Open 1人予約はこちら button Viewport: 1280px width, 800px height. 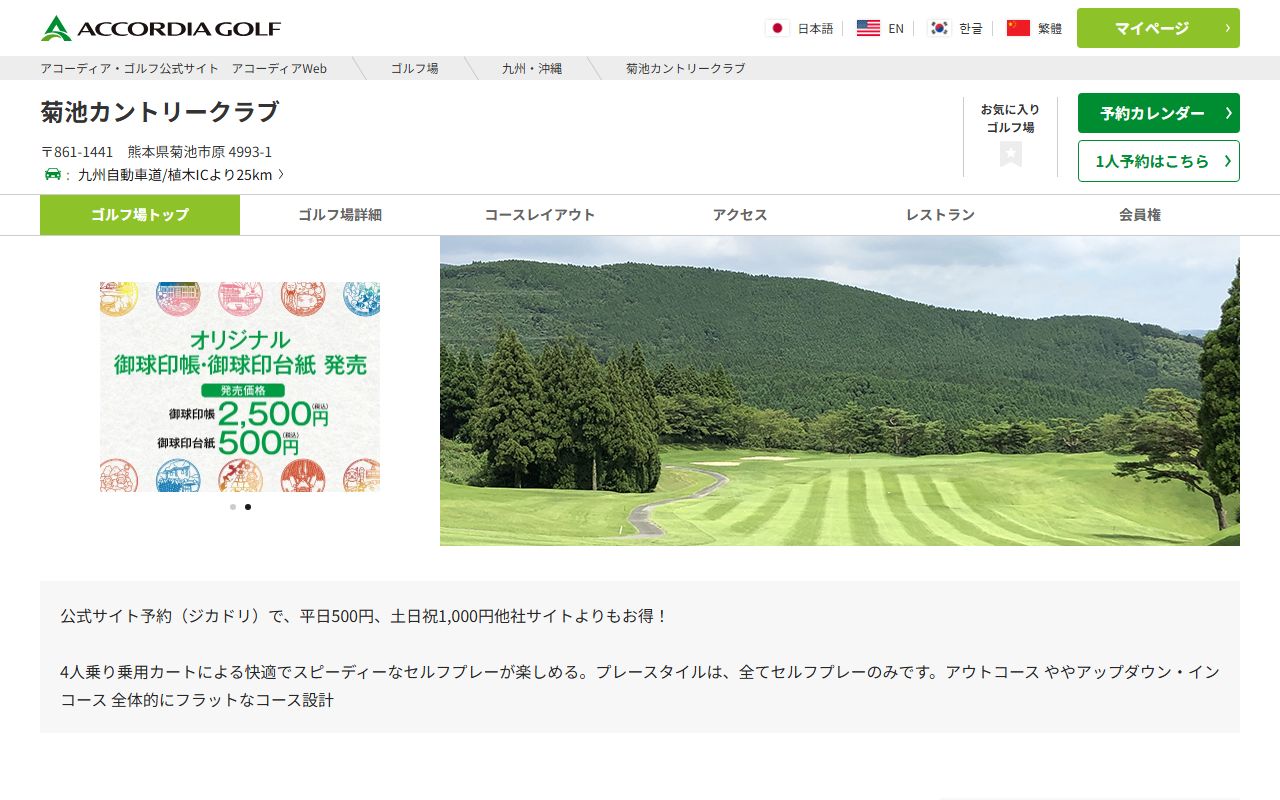[x=1158, y=161]
